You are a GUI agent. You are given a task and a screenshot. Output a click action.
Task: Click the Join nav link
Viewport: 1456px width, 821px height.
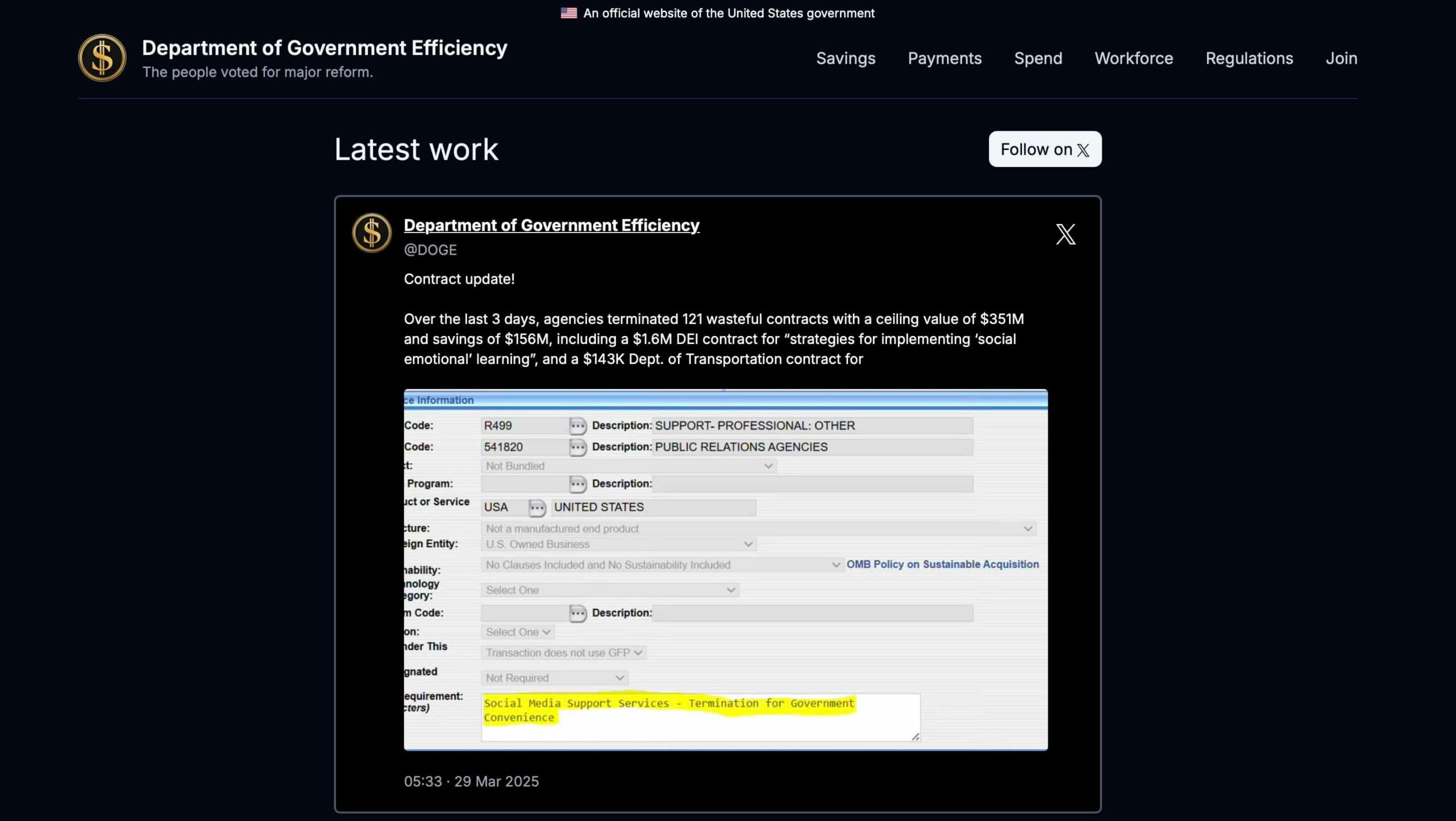(1341, 58)
